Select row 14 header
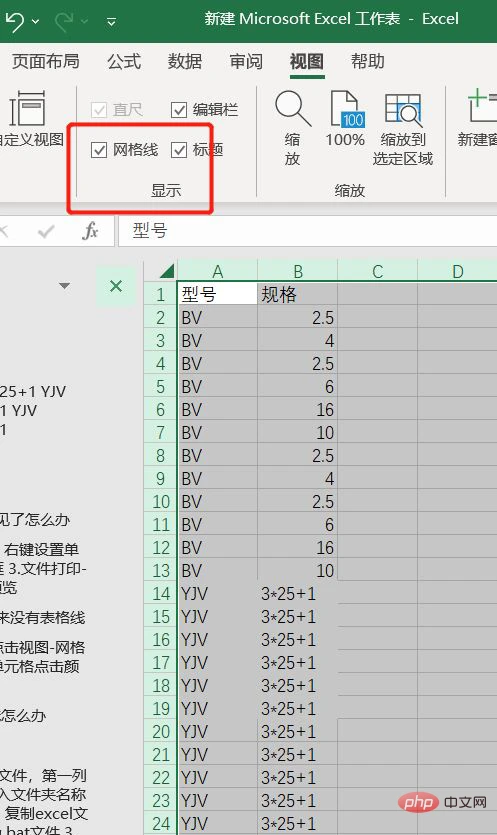The width and height of the screenshot is (497, 835). (x=160, y=593)
